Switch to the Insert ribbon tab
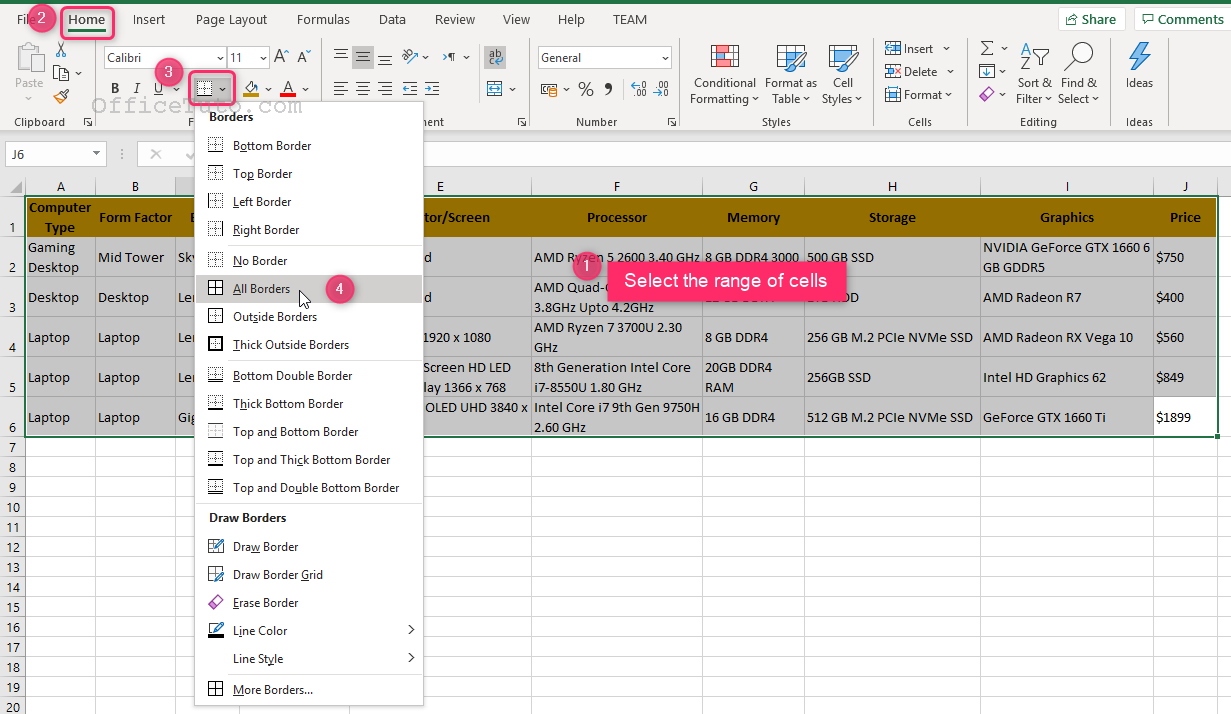The width and height of the screenshot is (1231, 714). click(149, 19)
